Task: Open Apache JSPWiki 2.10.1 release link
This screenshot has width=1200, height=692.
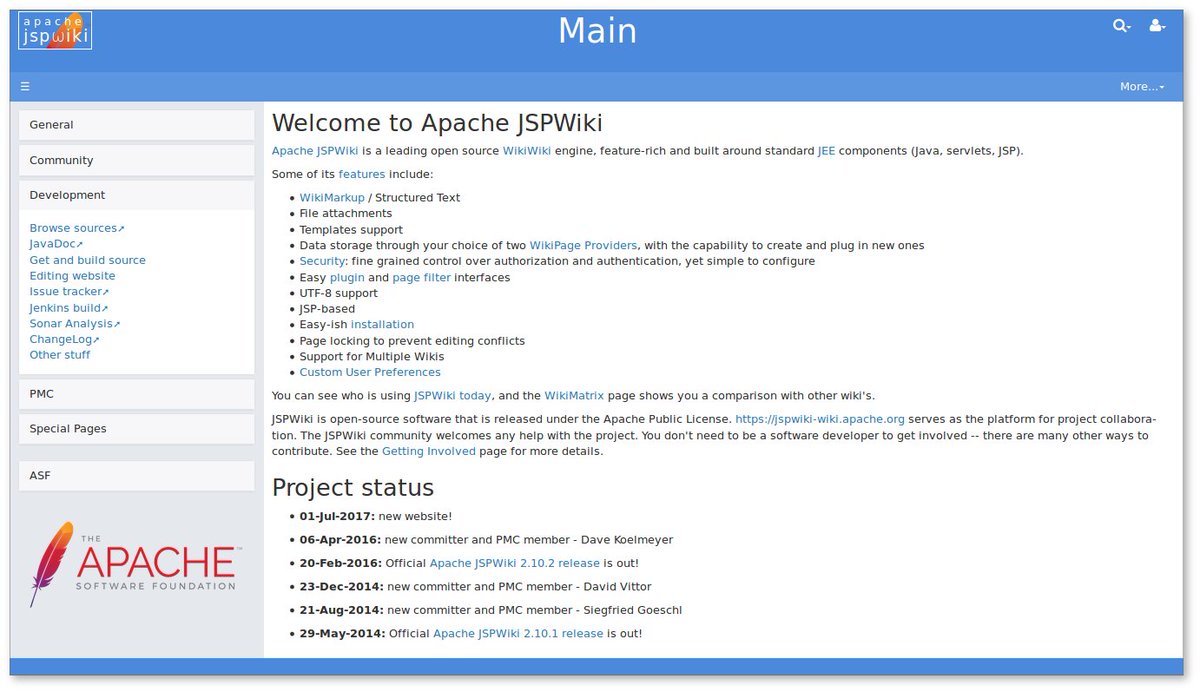Action: [518, 634]
